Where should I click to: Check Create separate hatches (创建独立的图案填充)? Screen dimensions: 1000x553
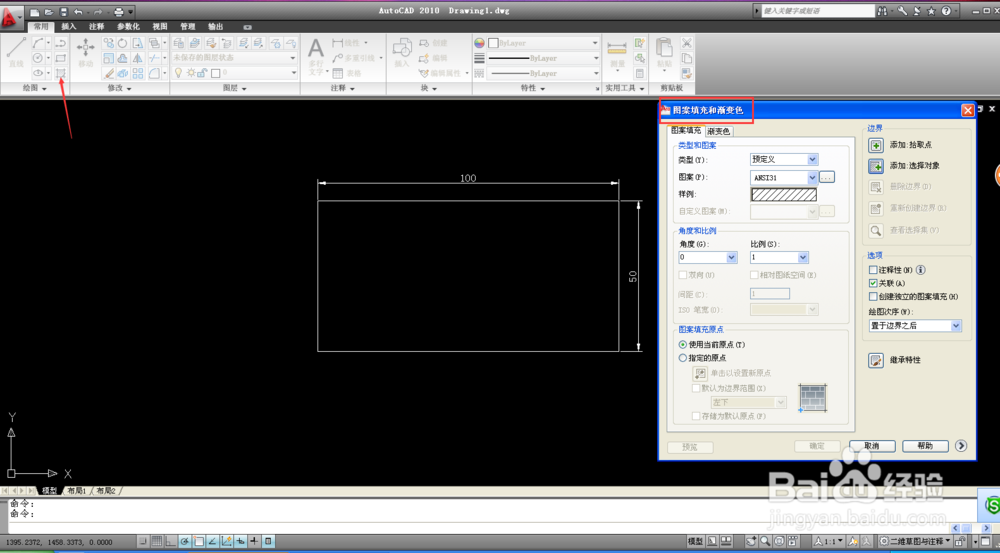pyautogui.click(x=873, y=297)
